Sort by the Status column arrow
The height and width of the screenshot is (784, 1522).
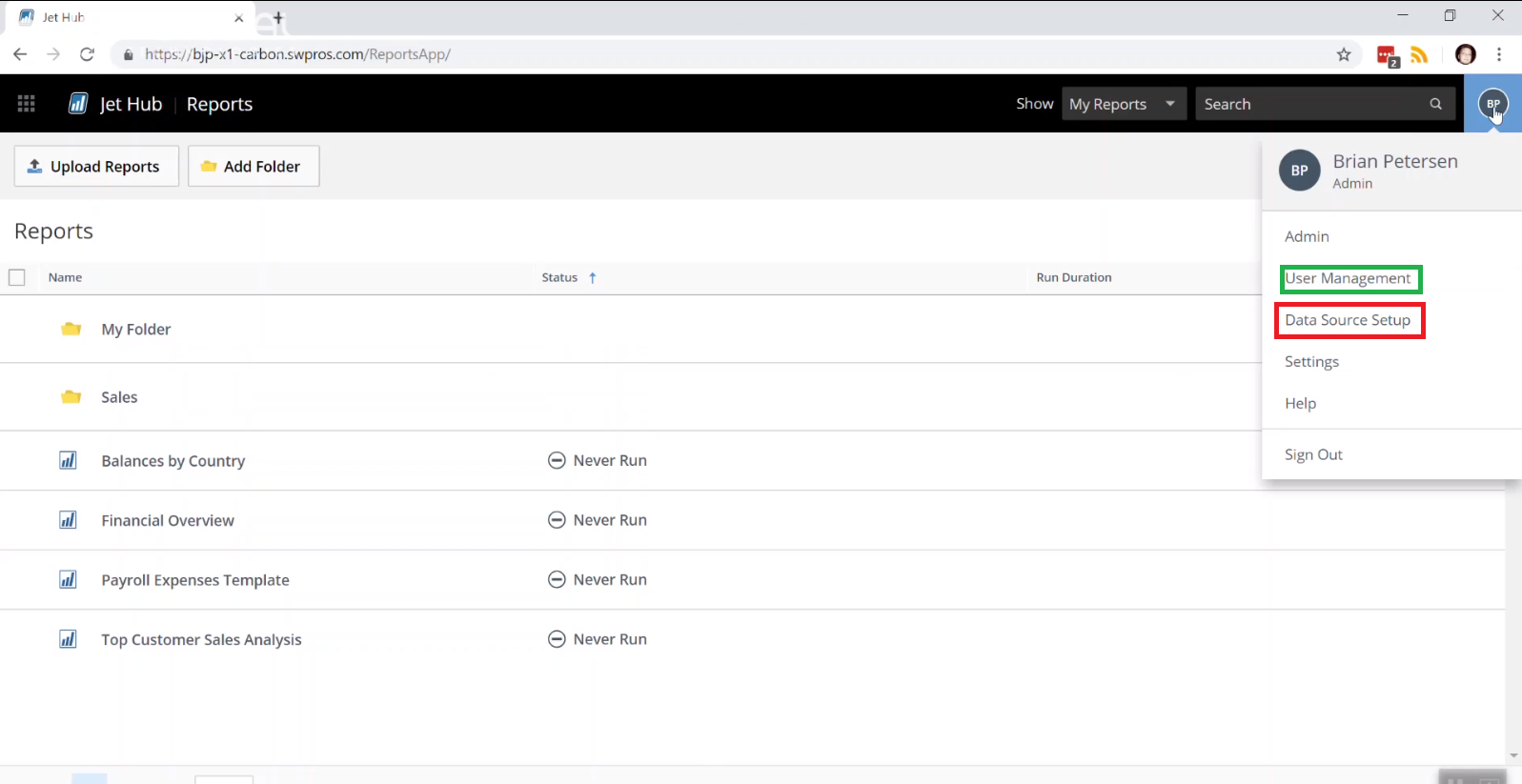(x=593, y=278)
